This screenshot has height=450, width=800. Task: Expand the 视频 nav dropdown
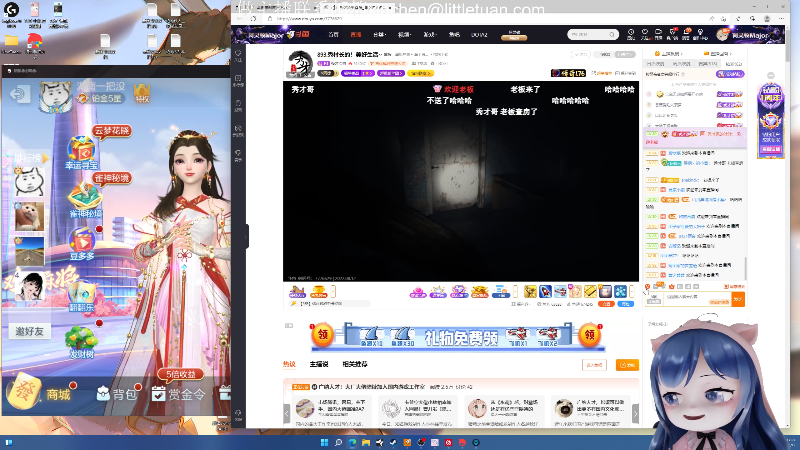tap(404, 35)
